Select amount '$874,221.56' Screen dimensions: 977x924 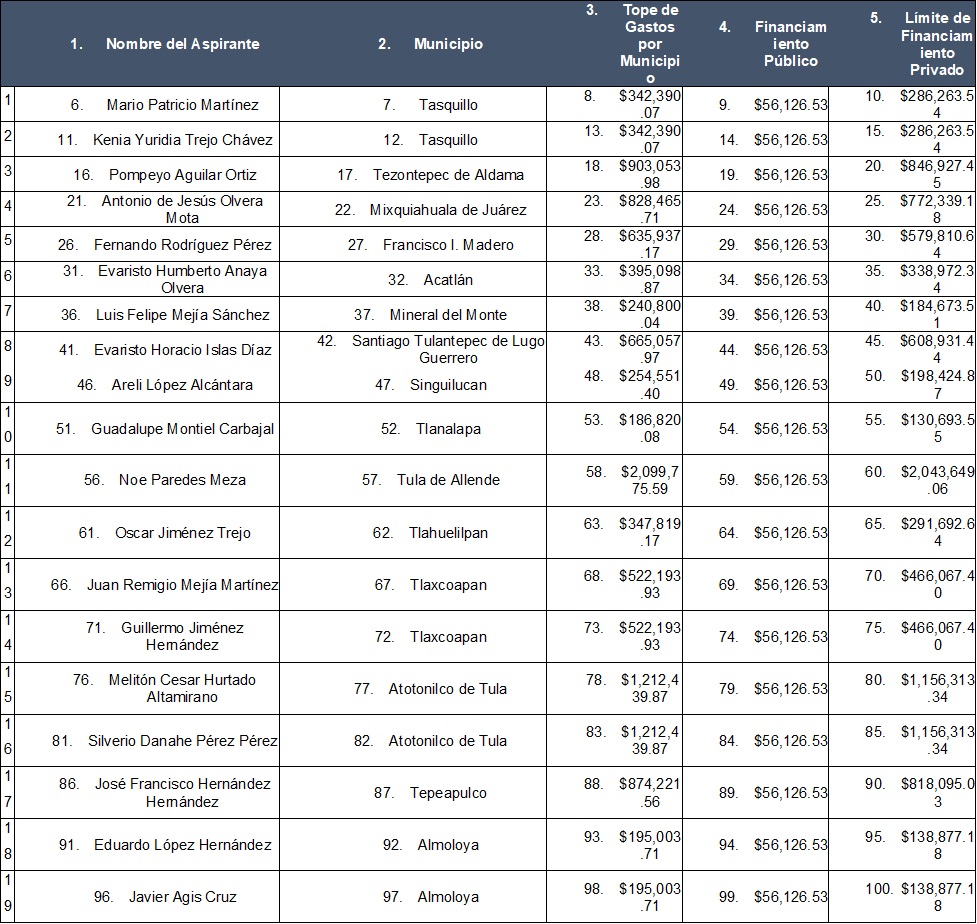(650, 793)
